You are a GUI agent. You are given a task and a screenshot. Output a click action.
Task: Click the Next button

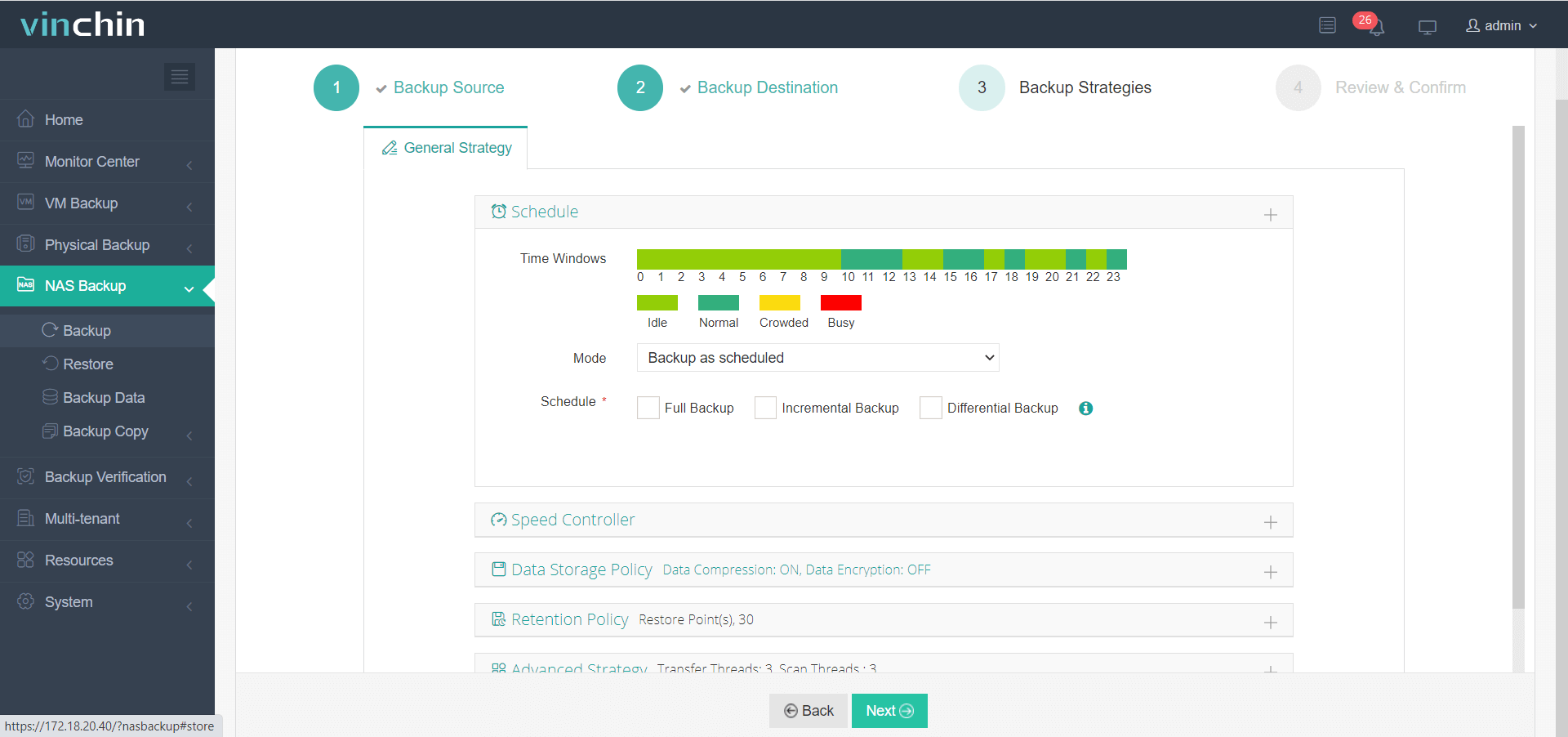click(x=889, y=711)
